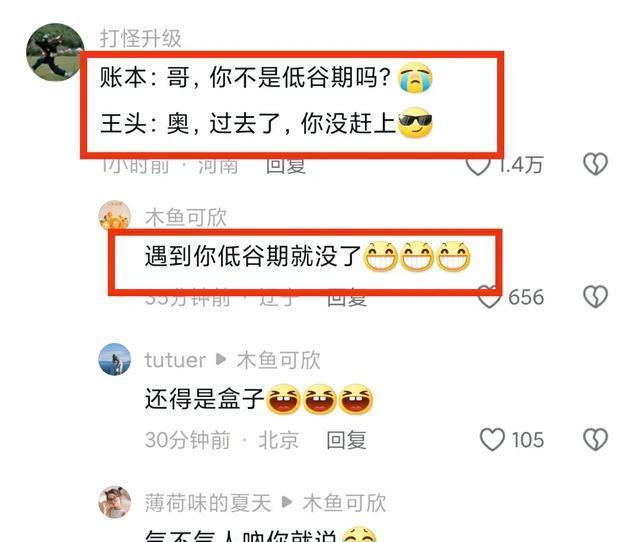Open username 打怪升级
The width and height of the screenshot is (640, 542).
pyautogui.click(x=141, y=39)
